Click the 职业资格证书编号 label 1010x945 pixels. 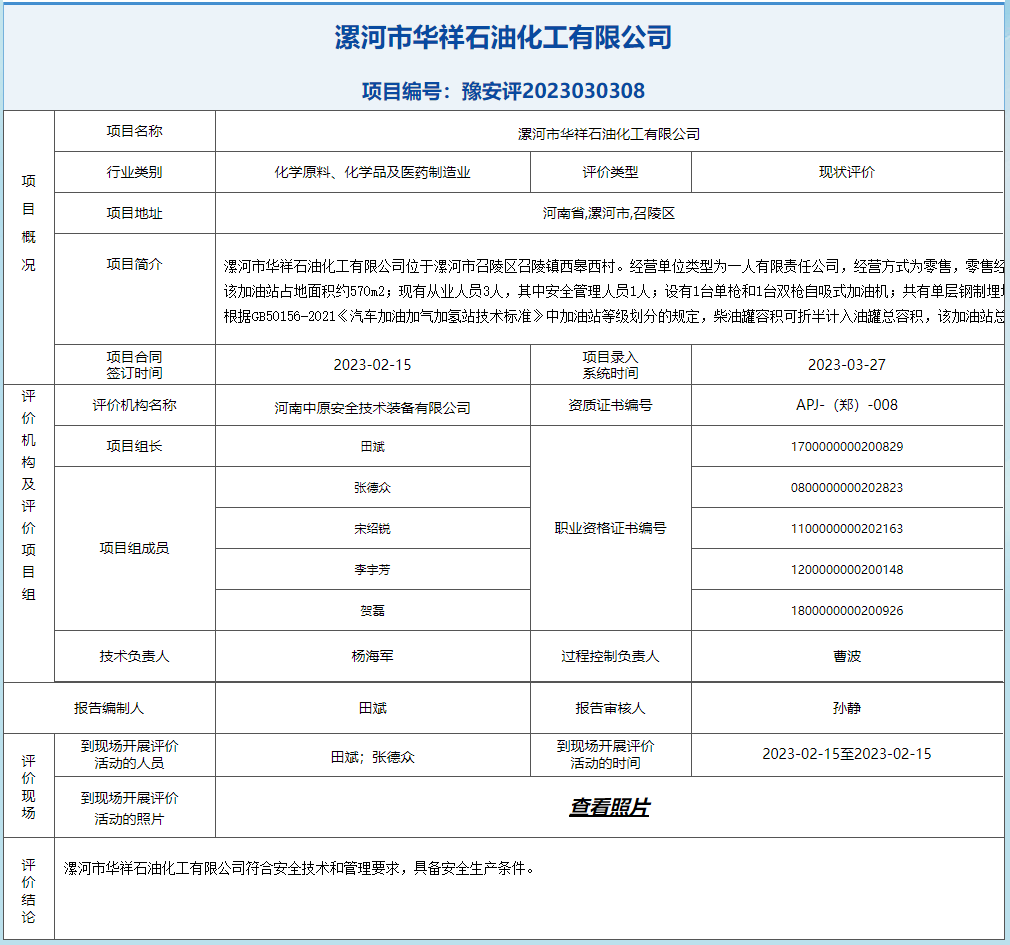pyautogui.click(x=610, y=528)
